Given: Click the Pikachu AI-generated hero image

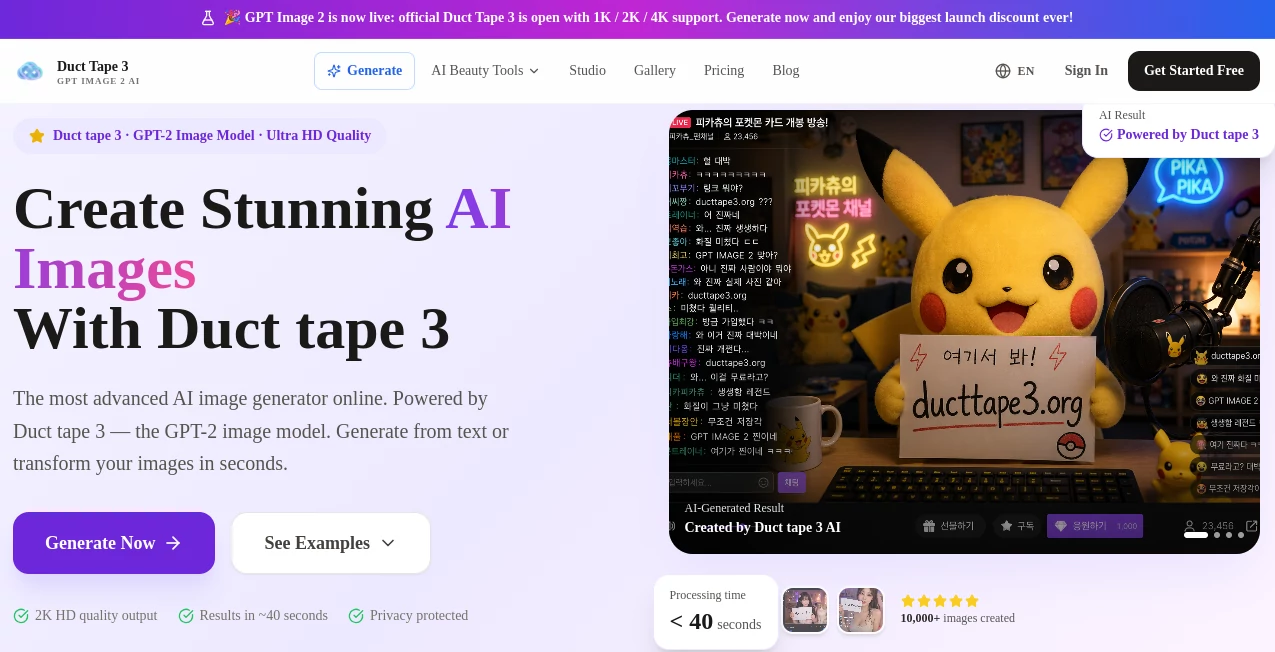Looking at the screenshot, I should tap(964, 332).
